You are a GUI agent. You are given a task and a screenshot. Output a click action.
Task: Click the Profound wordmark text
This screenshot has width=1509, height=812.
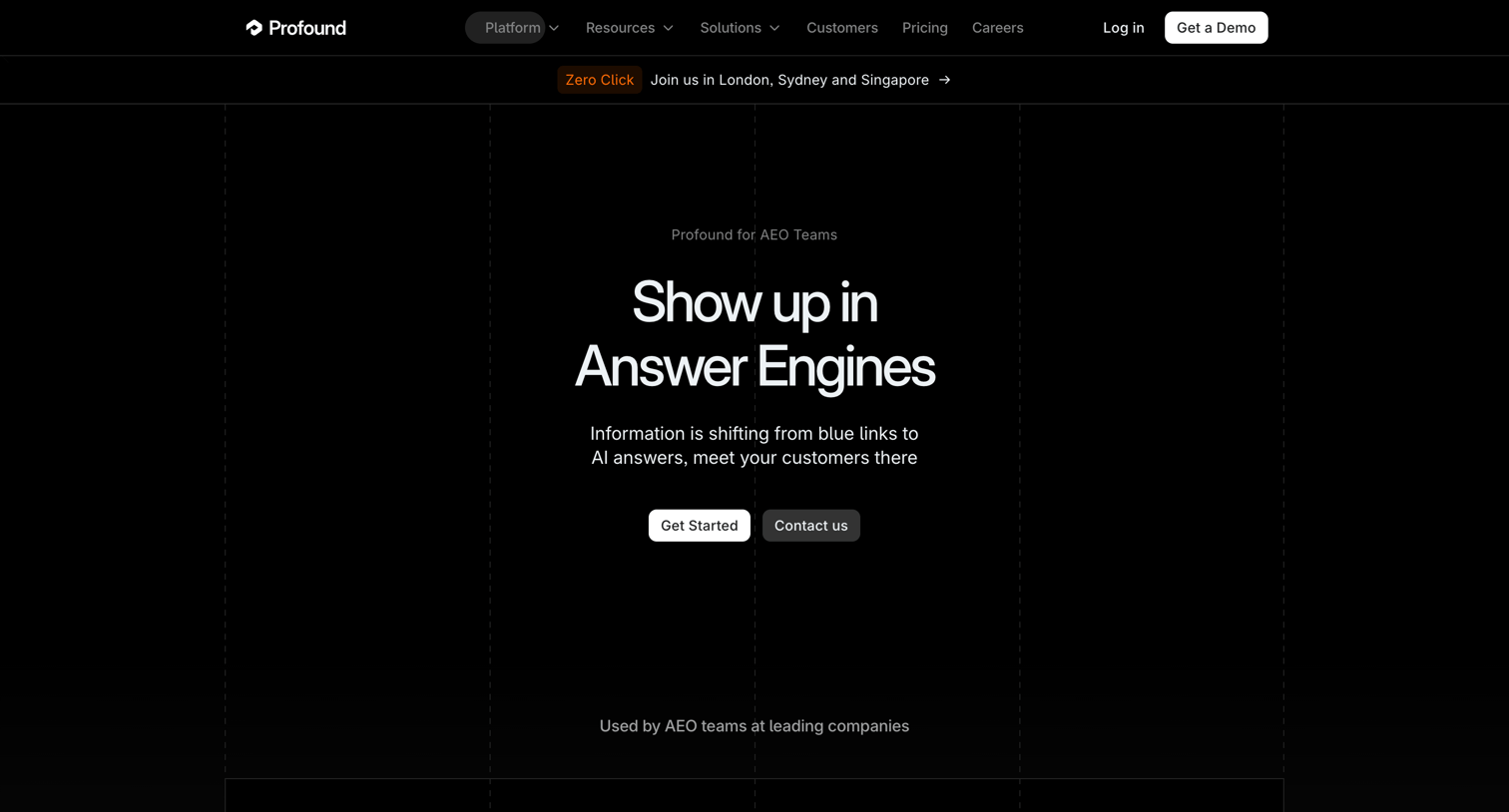[x=307, y=28]
